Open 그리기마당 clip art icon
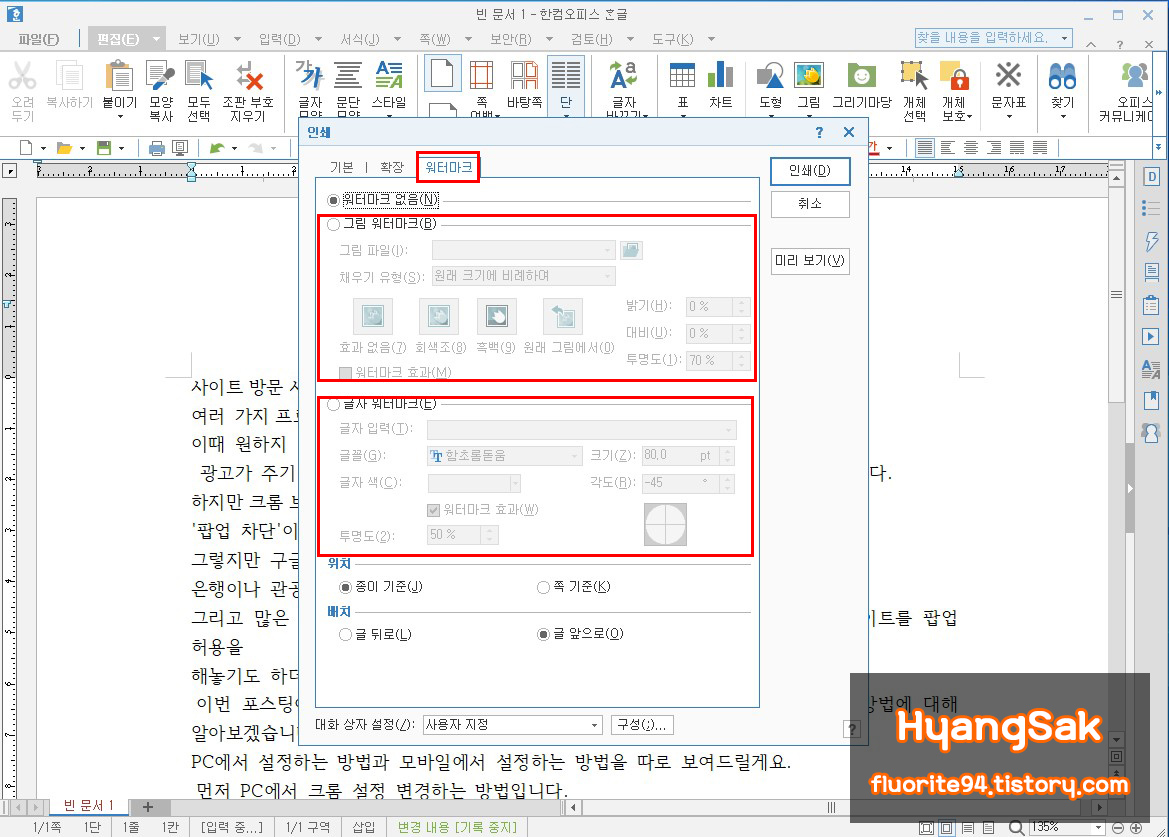Screen dimensions: 1169x837 point(862,76)
